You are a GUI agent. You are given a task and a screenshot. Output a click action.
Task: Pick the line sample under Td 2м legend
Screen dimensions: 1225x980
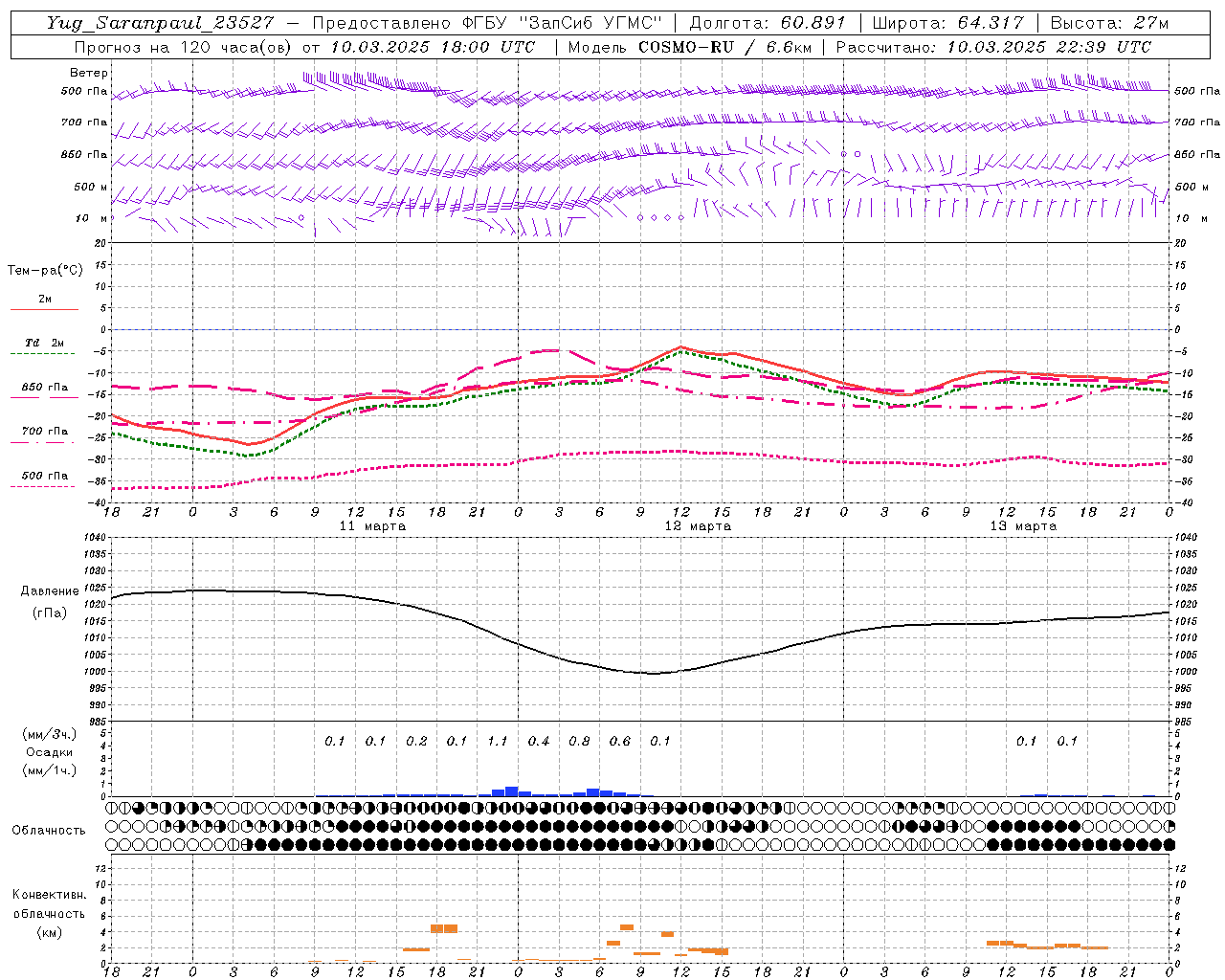point(44,354)
